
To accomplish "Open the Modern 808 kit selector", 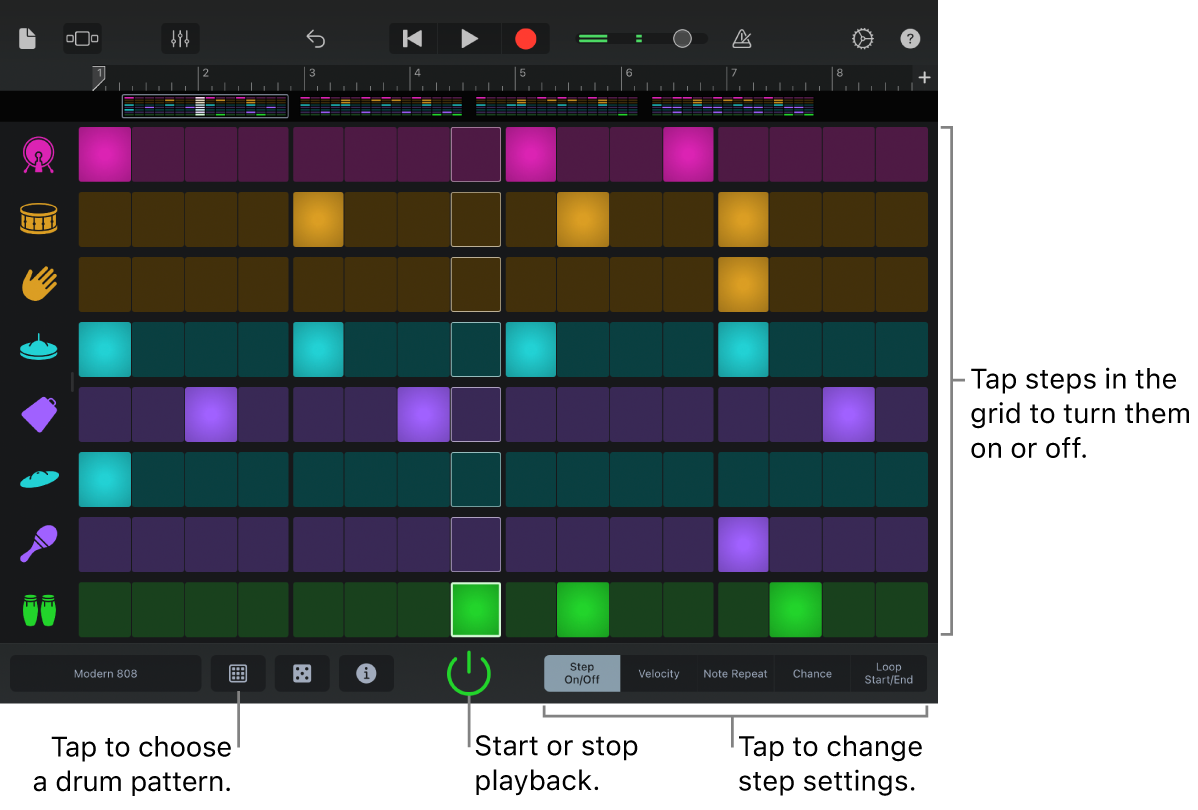I will pos(105,673).
